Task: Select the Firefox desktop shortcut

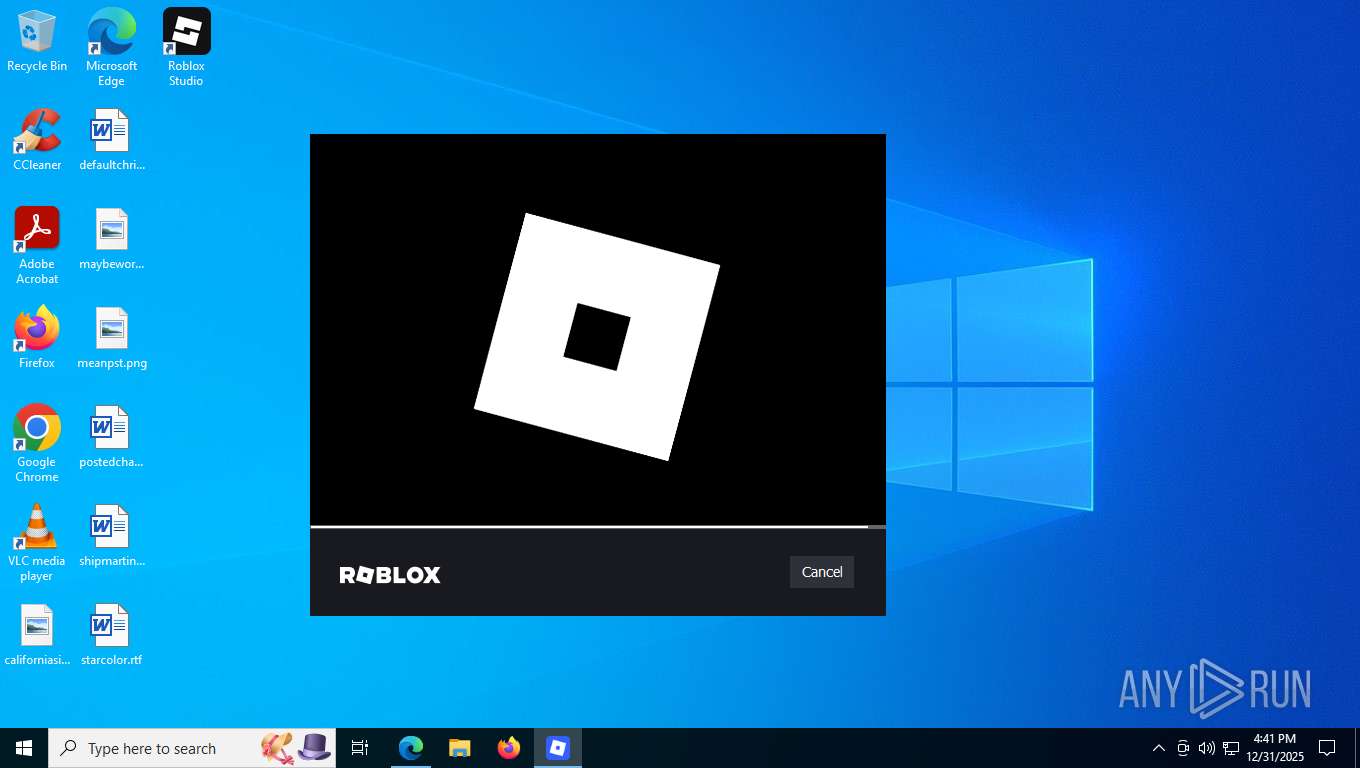Action: point(37,338)
